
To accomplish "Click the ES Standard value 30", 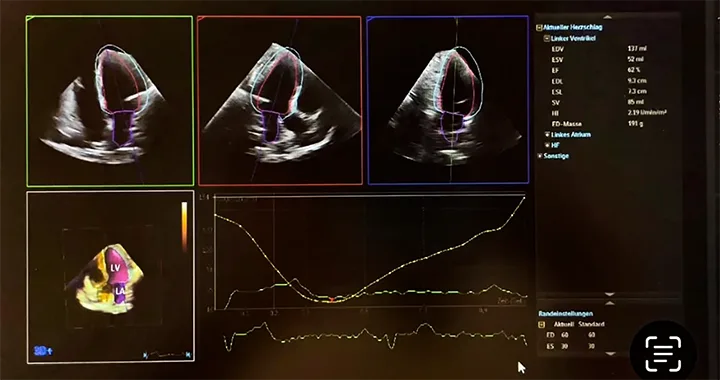I will [x=591, y=346].
